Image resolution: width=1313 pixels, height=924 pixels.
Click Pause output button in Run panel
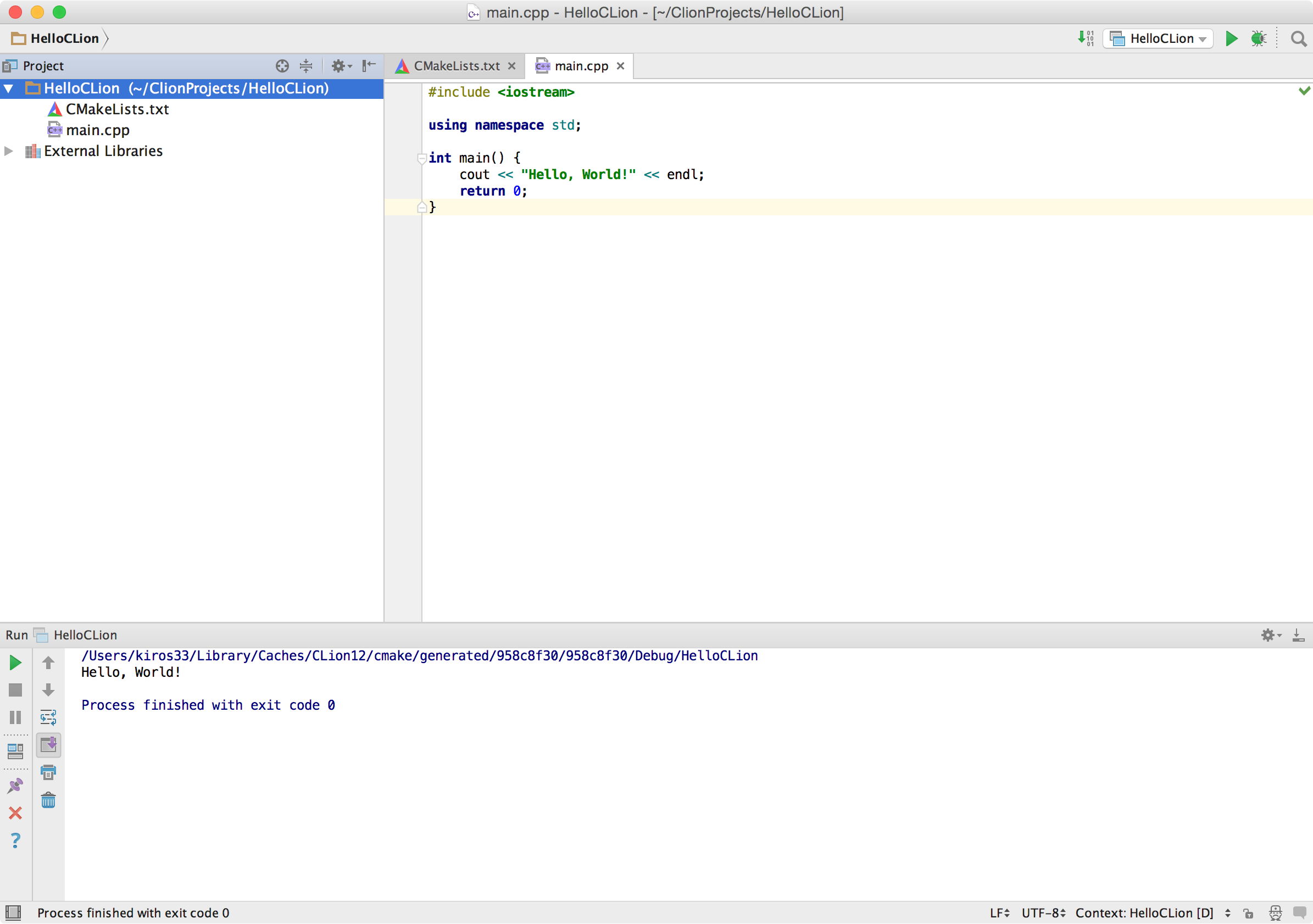point(15,717)
